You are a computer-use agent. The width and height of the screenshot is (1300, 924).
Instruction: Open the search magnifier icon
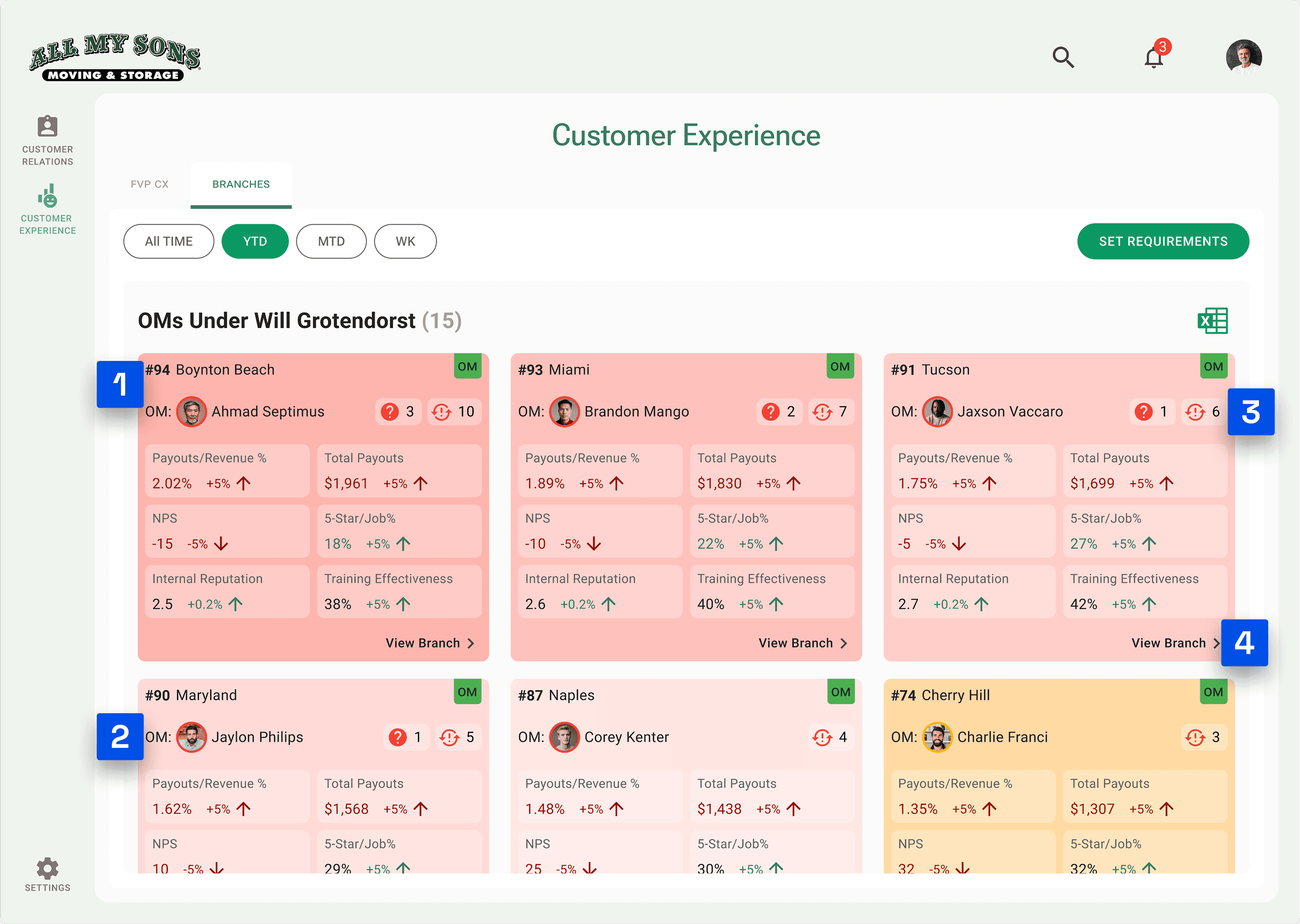click(x=1063, y=57)
